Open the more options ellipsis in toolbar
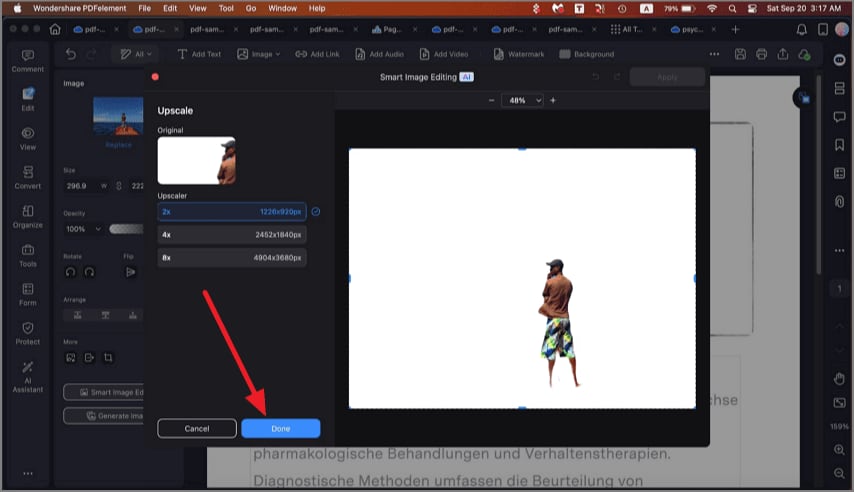Viewport: 854px width, 492px height. click(x=715, y=54)
